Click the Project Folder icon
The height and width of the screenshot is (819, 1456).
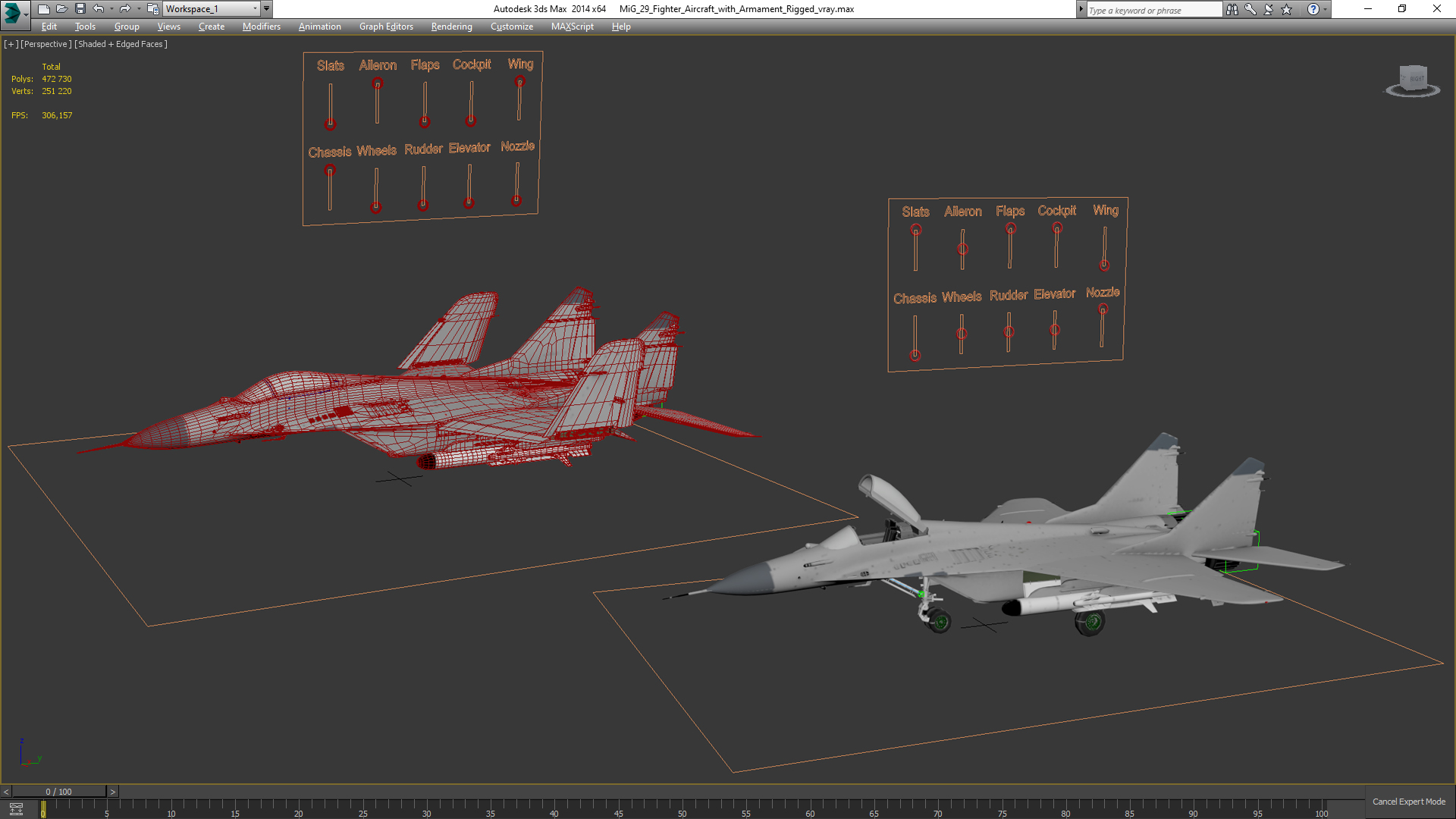(152, 9)
